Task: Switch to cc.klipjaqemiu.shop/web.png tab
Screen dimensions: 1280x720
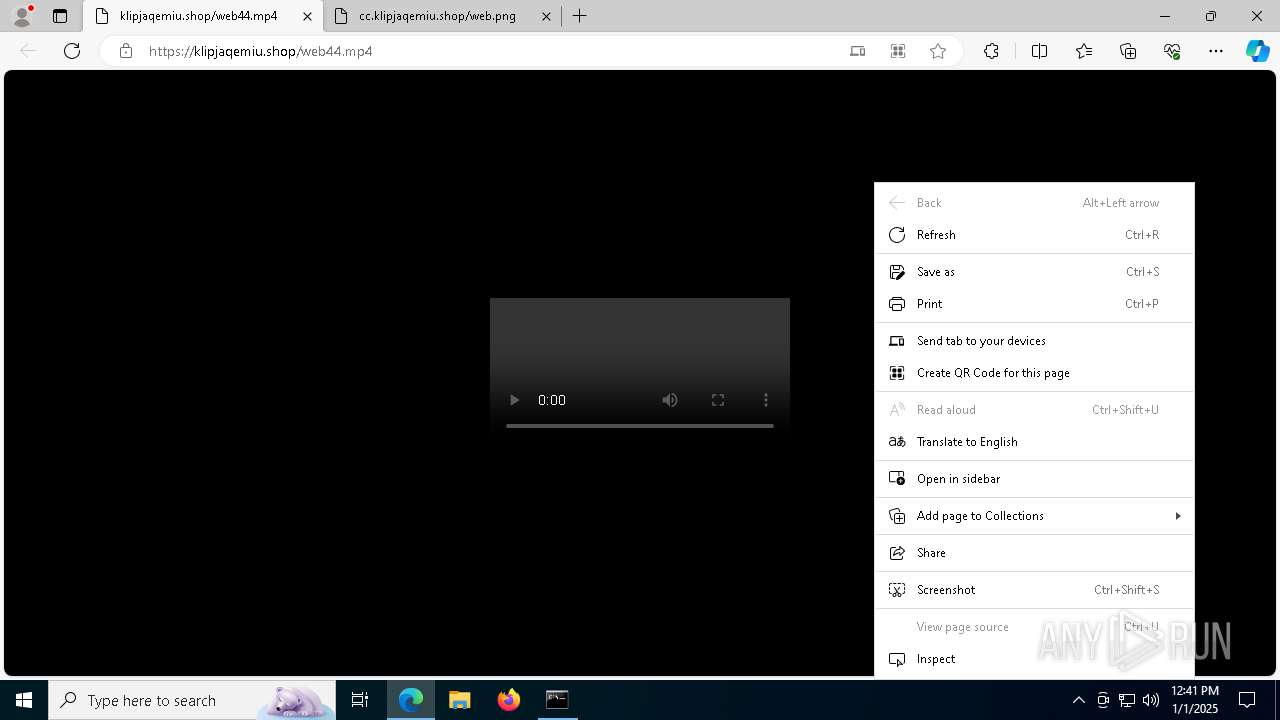Action: point(443,16)
